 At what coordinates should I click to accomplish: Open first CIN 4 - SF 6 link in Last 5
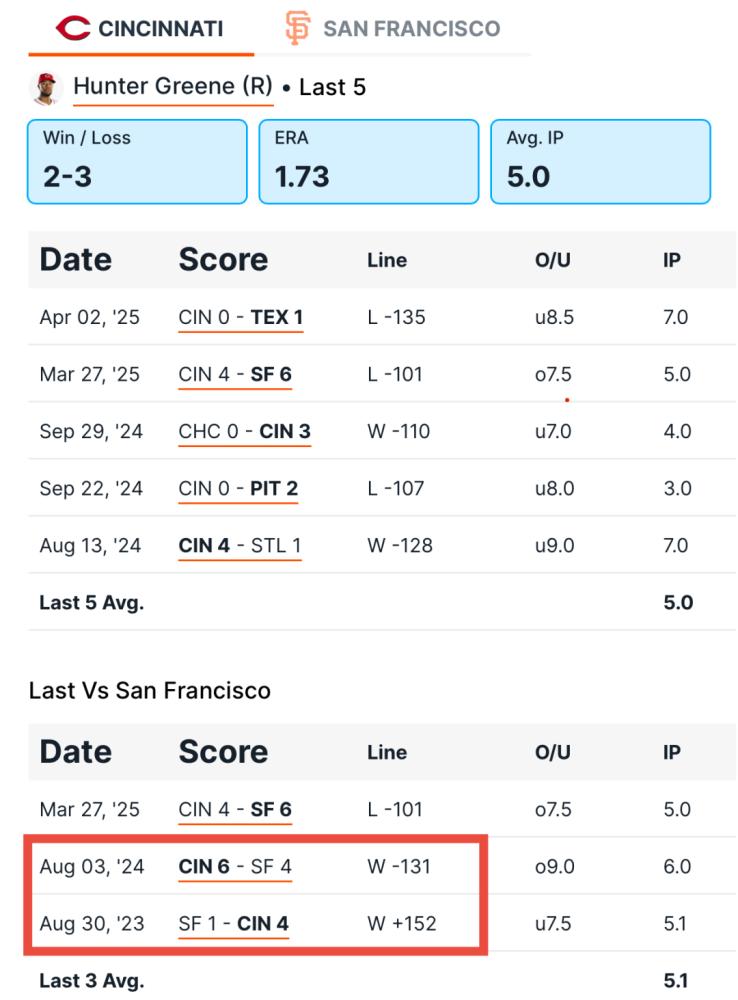point(235,374)
